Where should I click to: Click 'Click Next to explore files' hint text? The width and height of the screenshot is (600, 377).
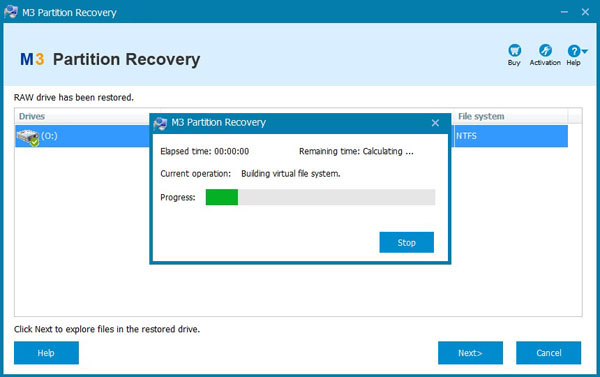(x=107, y=329)
